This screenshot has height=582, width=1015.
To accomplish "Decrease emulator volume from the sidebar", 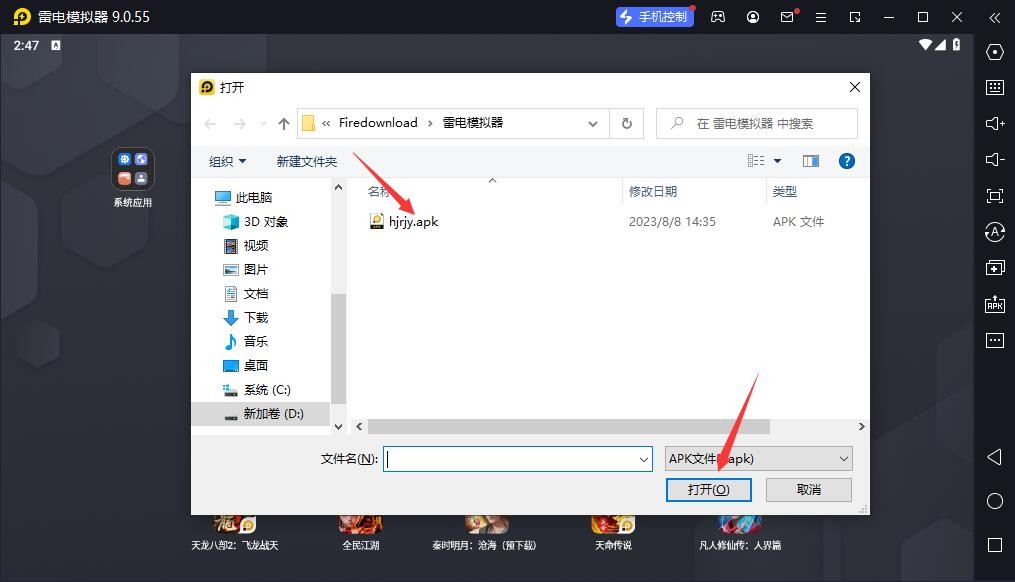I will [x=994, y=159].
